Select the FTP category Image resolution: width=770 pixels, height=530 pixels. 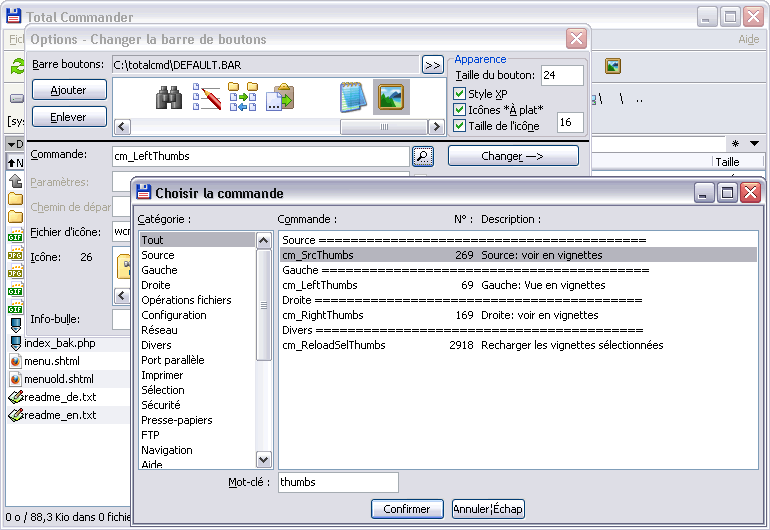click(197, 435)
